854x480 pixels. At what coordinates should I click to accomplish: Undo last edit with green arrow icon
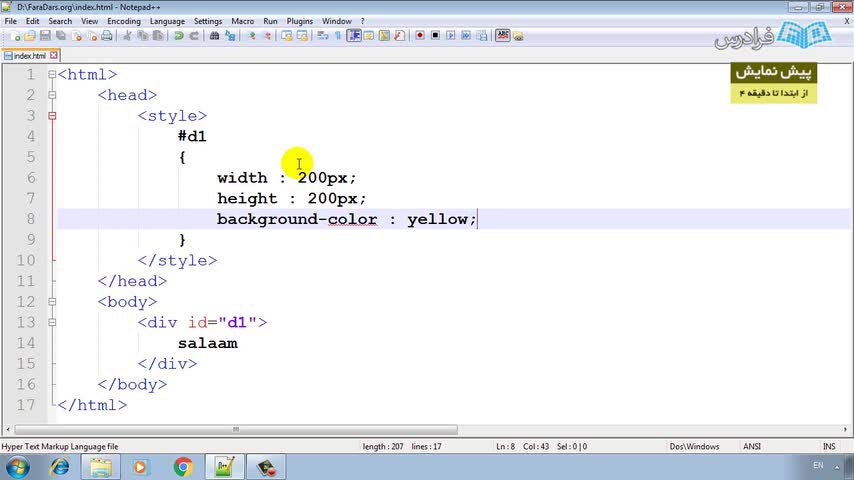[x=179, y=36]
